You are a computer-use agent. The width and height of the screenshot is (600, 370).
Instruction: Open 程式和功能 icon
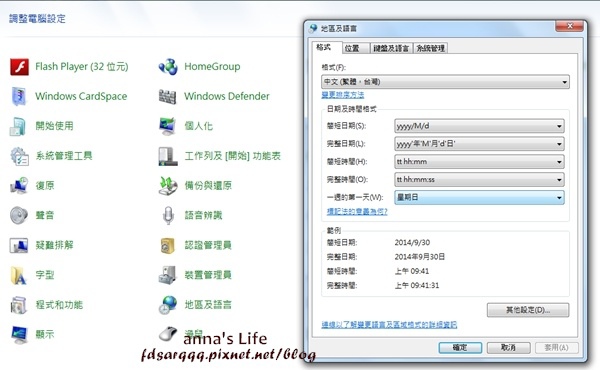(x=18, y=305)
